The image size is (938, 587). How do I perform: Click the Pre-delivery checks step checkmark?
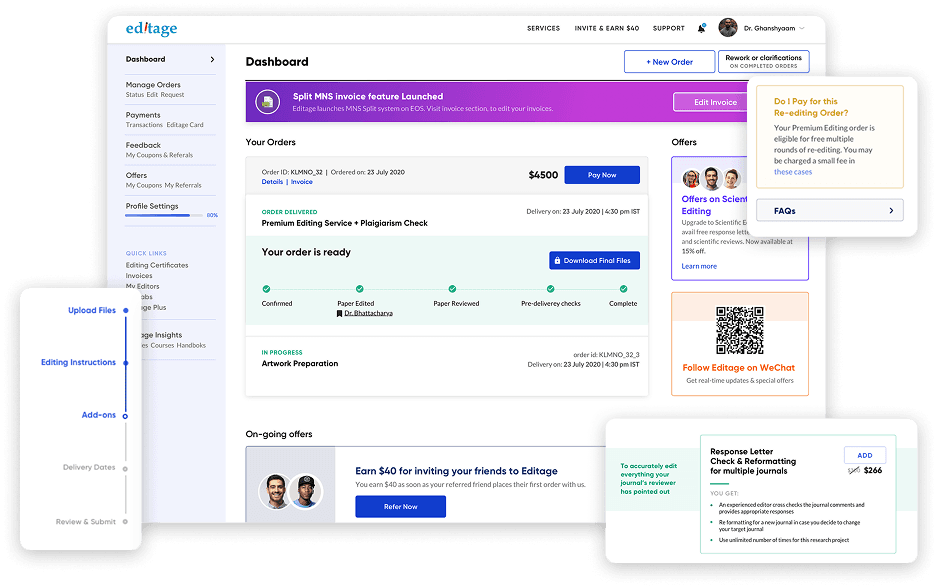click(550, 289)
